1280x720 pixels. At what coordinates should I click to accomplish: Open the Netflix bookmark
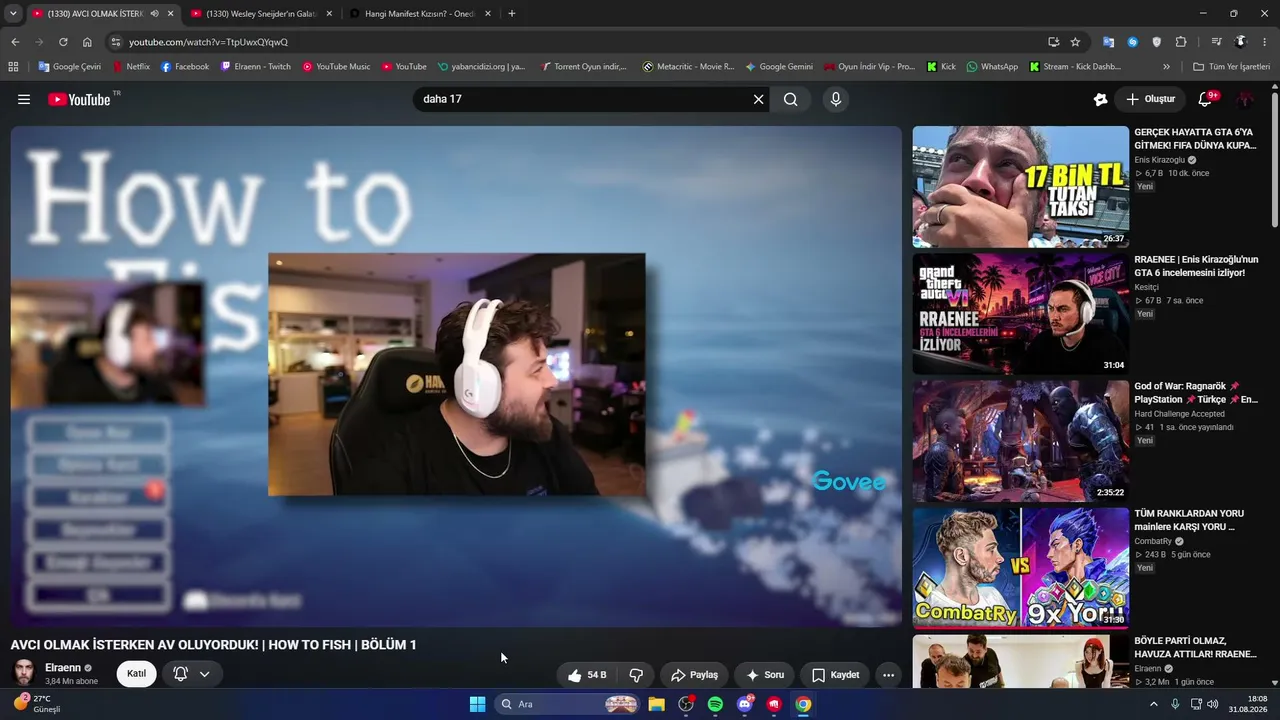pyautogui.click(x=131, y=67)
